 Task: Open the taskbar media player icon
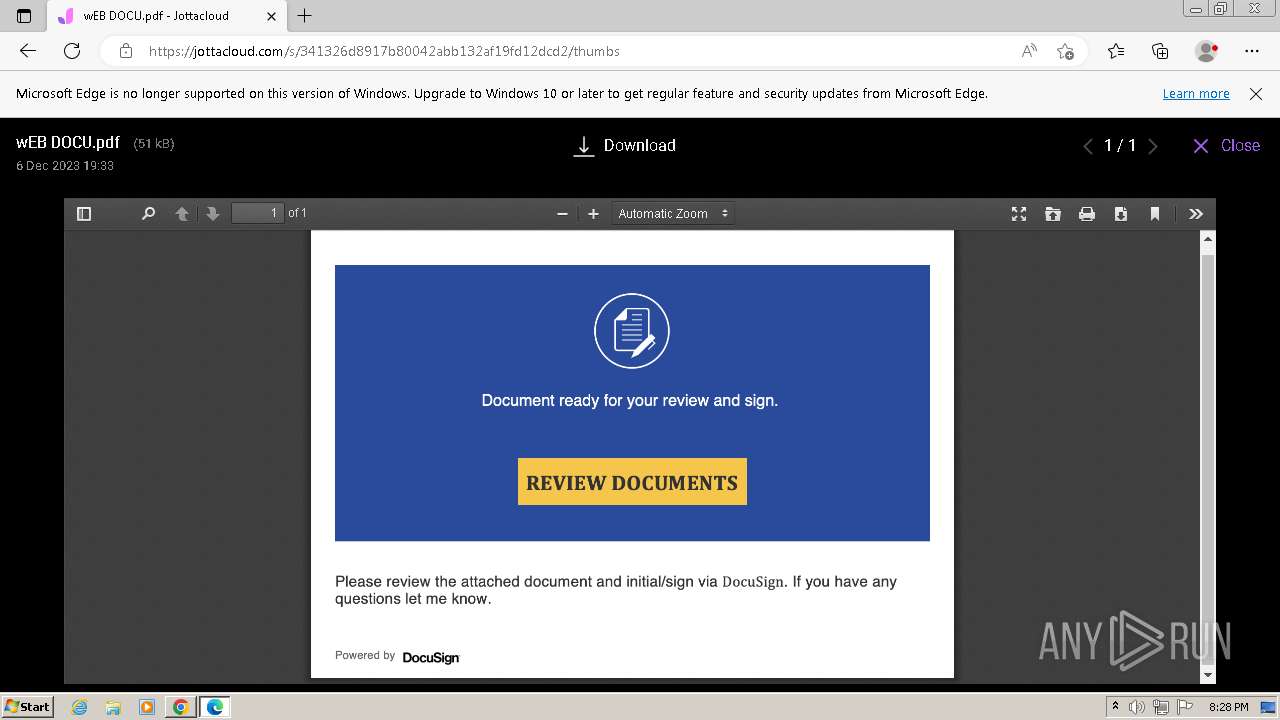pyautogui.click(x=147, y=707)
